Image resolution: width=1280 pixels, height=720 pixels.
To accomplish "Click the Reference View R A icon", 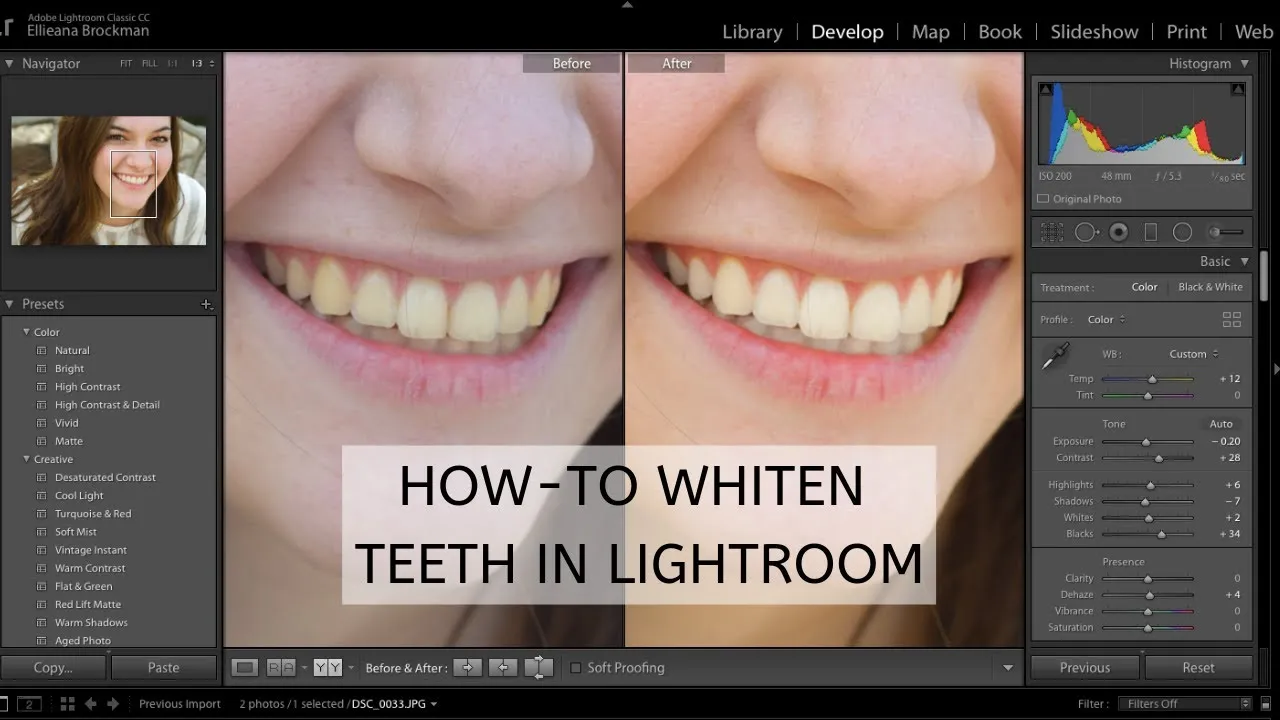I will point(281,667).
